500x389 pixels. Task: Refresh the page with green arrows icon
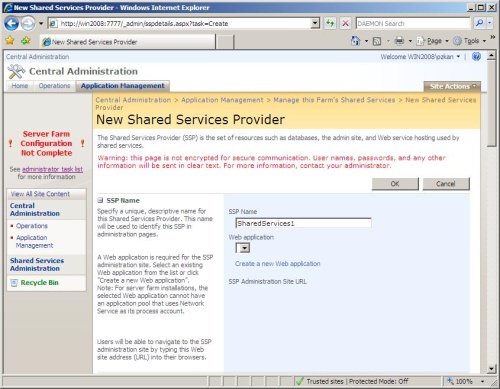tap(330, 23)
